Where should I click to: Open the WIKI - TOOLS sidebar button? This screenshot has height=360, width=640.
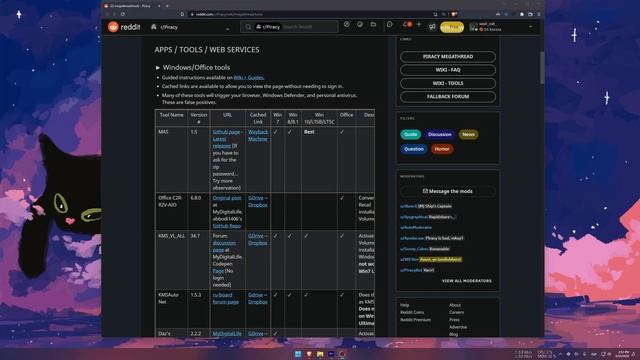(x=448, y=83)
